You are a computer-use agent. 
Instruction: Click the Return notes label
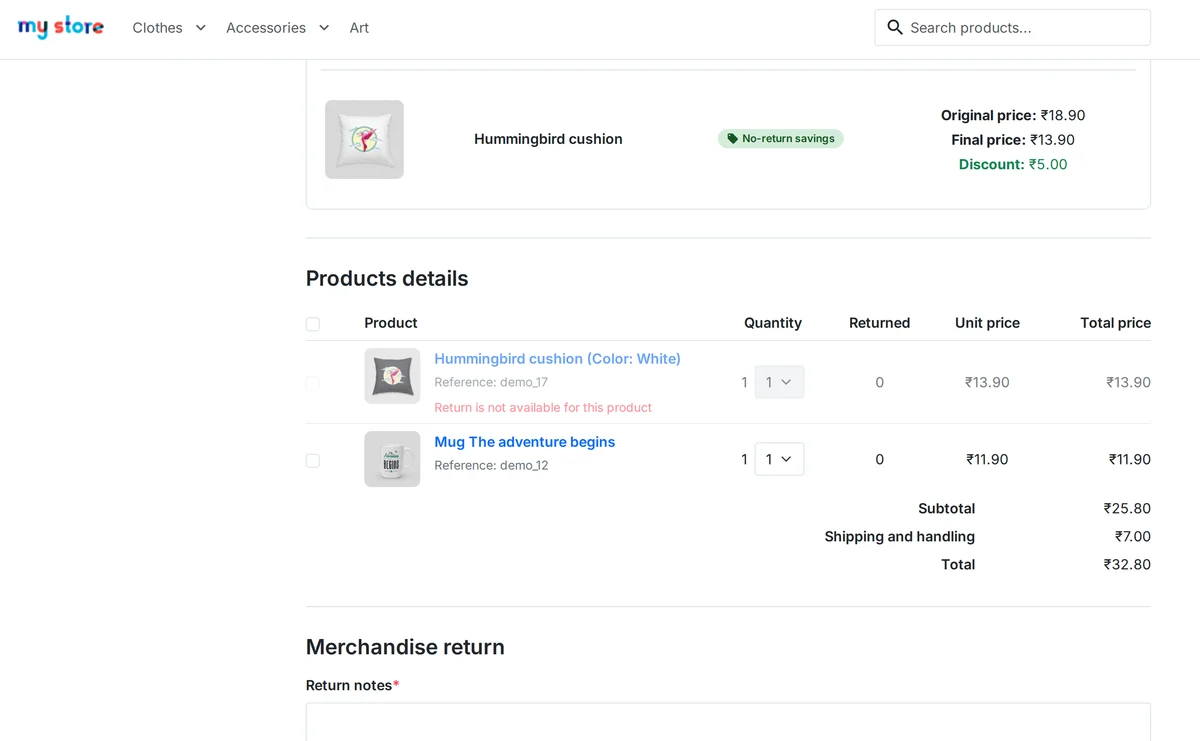pos(352,685)
